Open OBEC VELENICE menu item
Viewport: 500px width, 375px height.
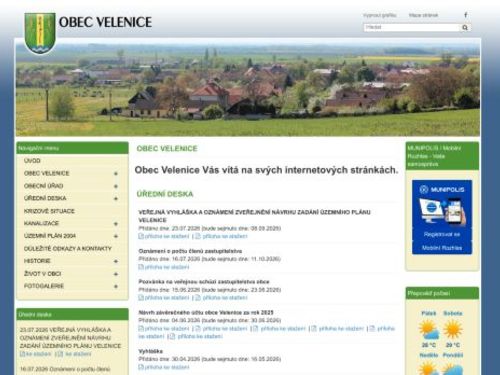click(47, 173)
